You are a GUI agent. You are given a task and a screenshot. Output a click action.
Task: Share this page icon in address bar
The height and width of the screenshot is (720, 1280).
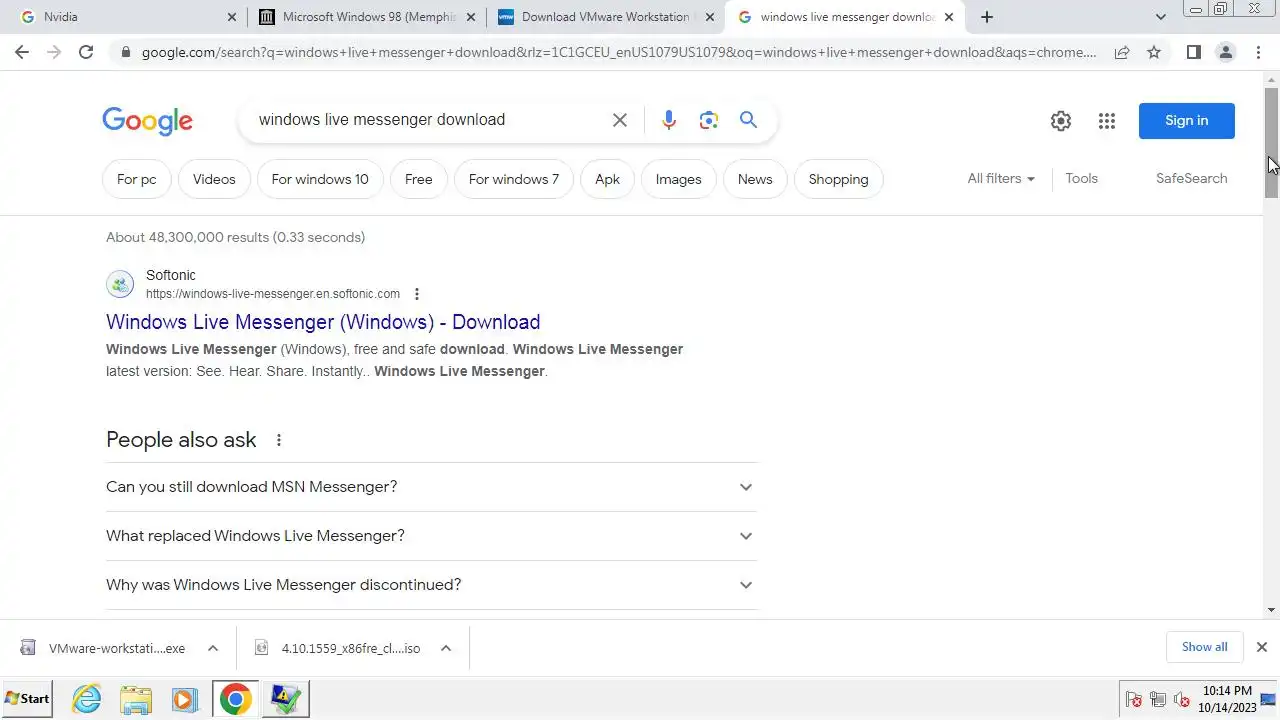coord(1122,52)
